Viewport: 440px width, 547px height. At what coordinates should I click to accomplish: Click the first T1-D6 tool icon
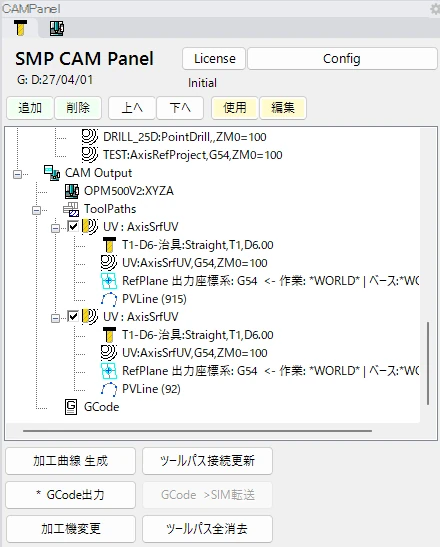pos(109,245)
